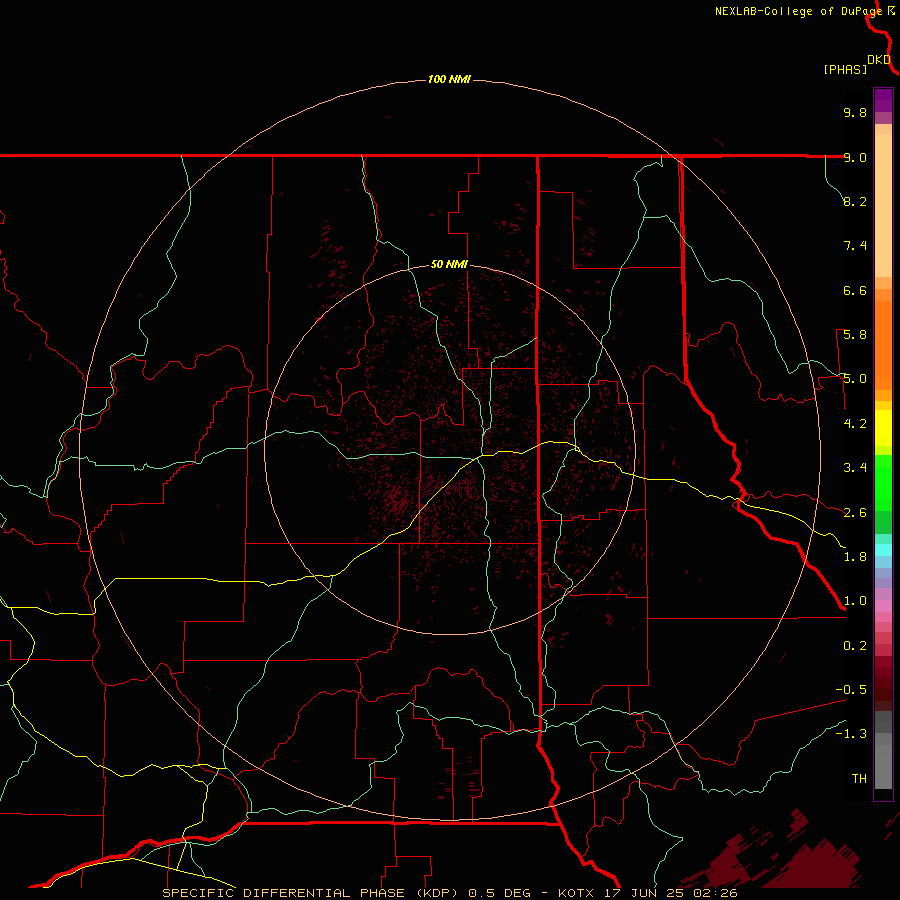The width and height of the screenshot is (900, 900).
Task: Click the 2.6 value on the color scale
Action: tap(855, 513)
